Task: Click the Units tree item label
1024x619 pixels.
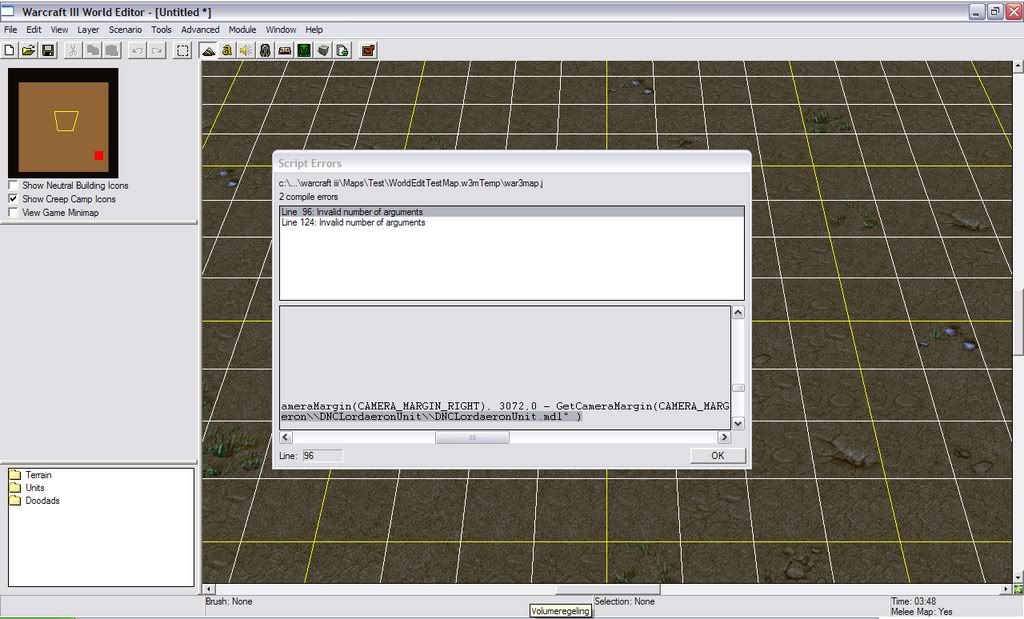Action: pos(35,488)
